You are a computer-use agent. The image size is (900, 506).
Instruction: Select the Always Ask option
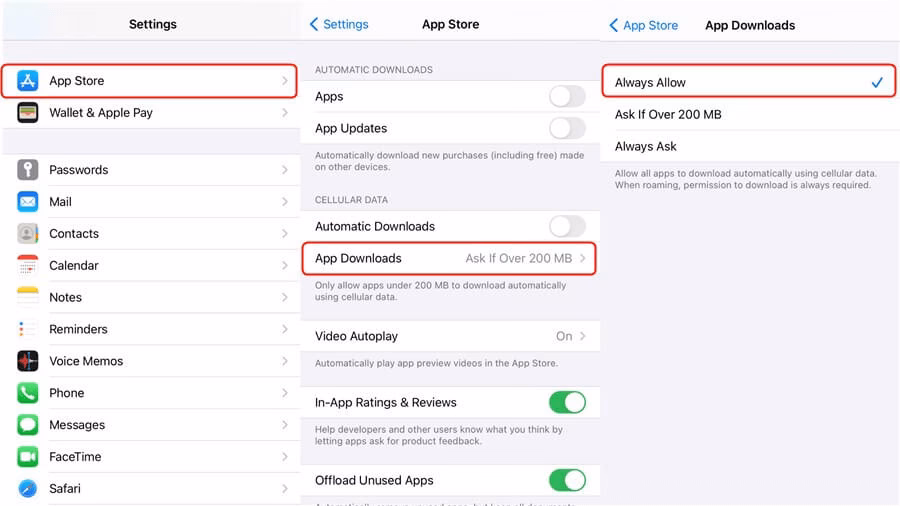(x=646, y=147)
